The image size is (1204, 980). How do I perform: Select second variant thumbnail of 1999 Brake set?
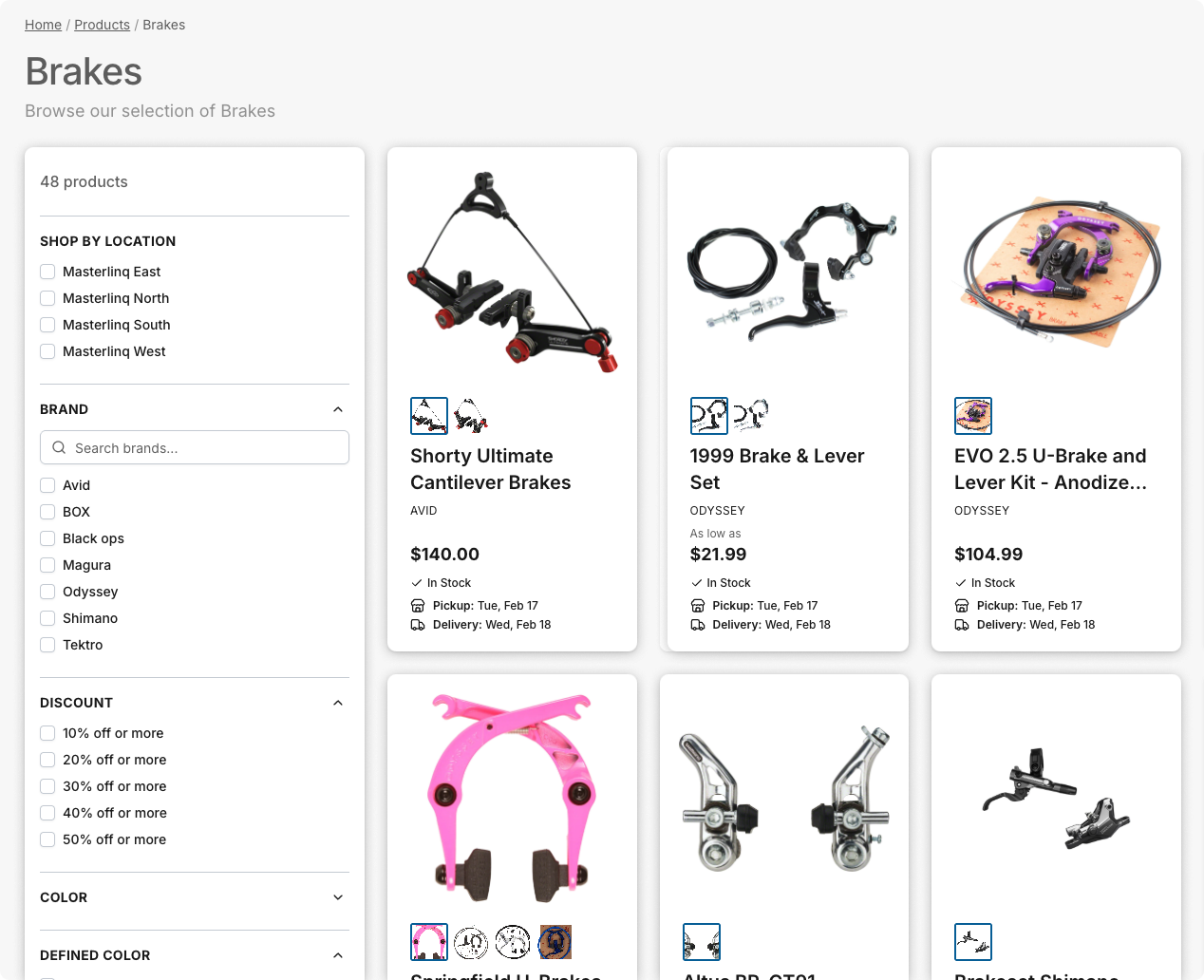[750, 416]
